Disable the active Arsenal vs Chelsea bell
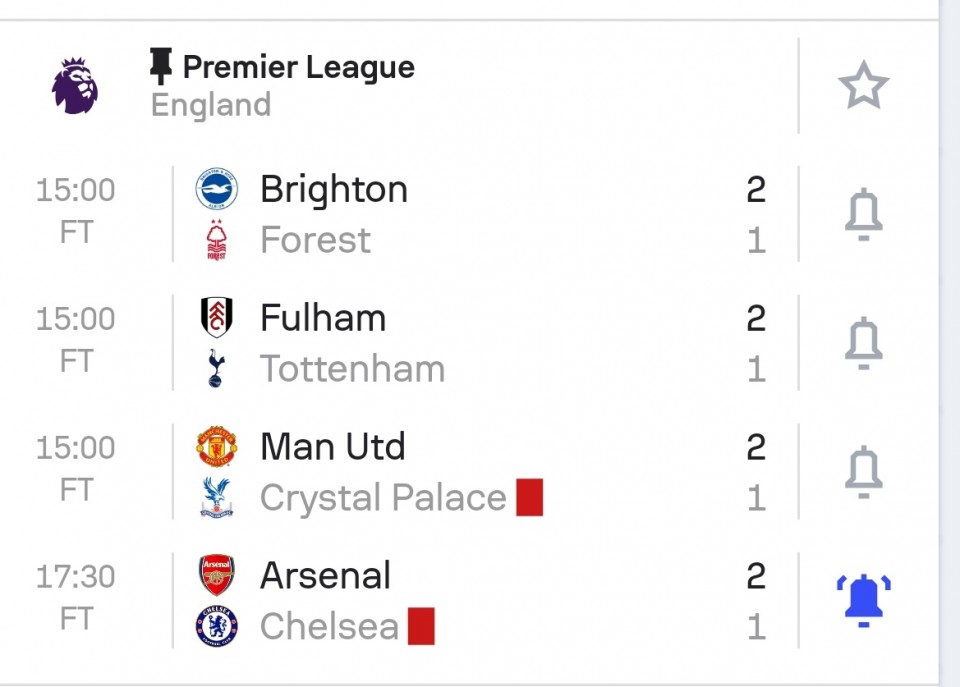 (x=863, y=600)
